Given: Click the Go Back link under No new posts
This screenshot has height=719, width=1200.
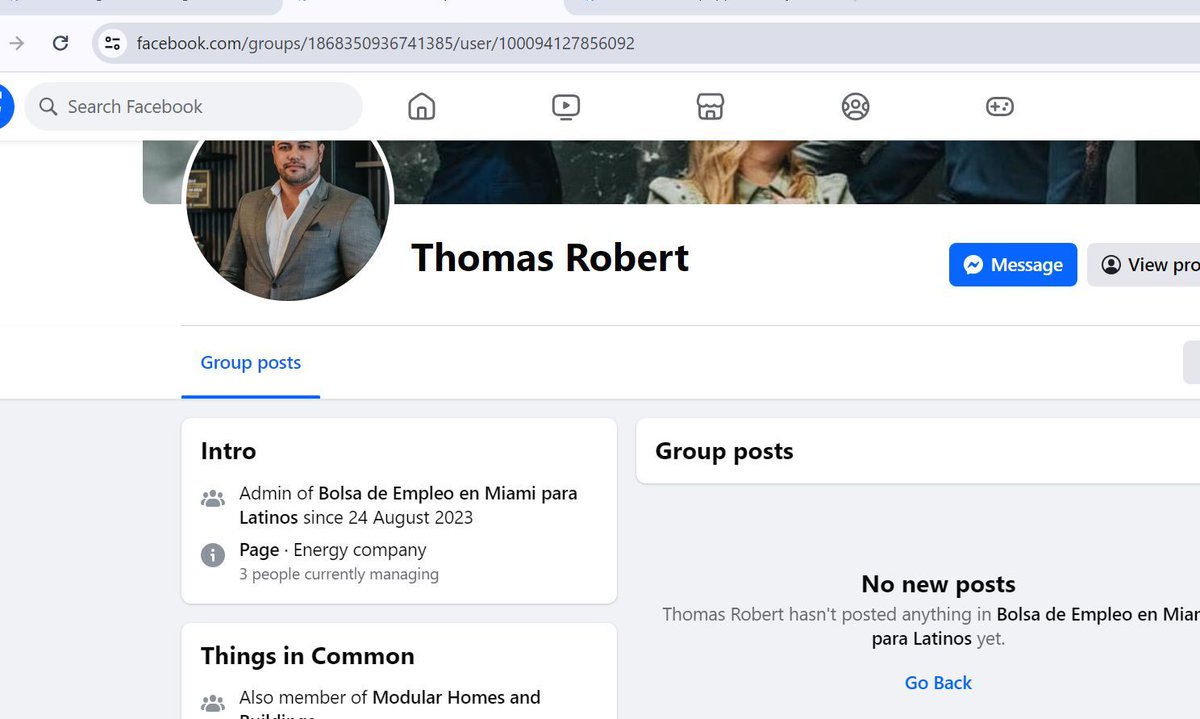Looking at the screenshot, I should (x=937, y=682).
